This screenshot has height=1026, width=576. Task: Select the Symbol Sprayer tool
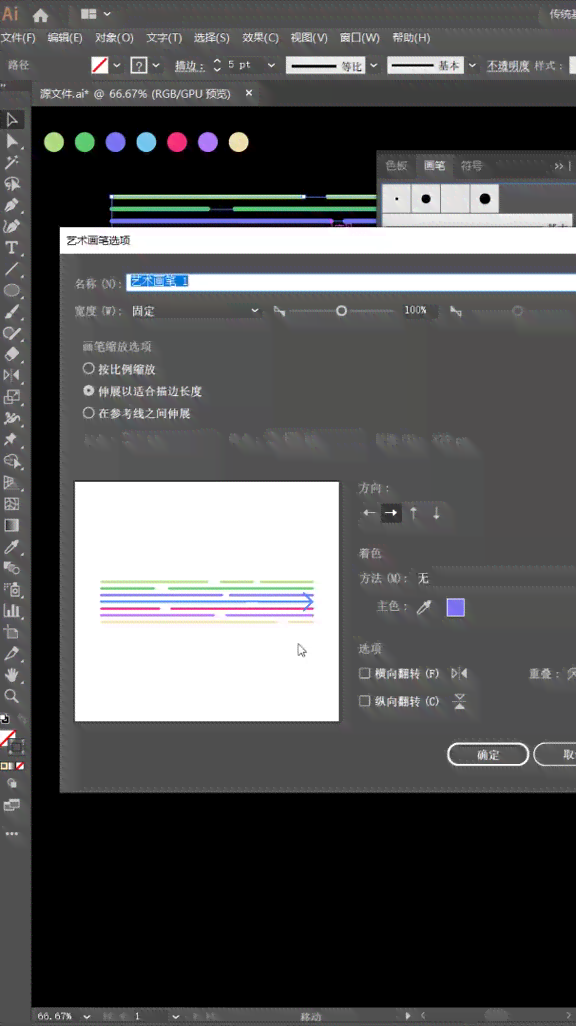12,590
